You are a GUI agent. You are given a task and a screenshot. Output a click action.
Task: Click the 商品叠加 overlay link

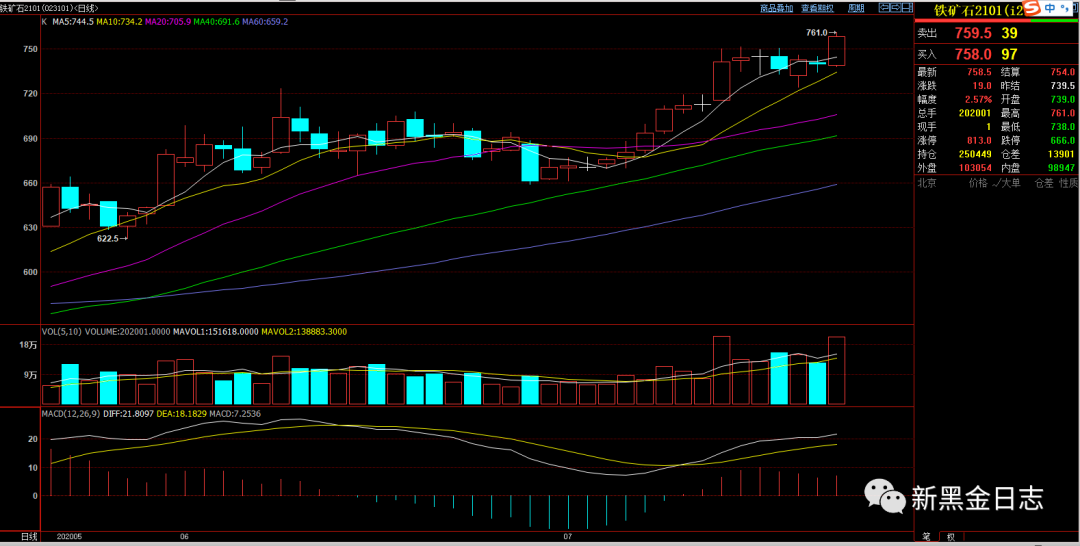[x=776, y=8]
